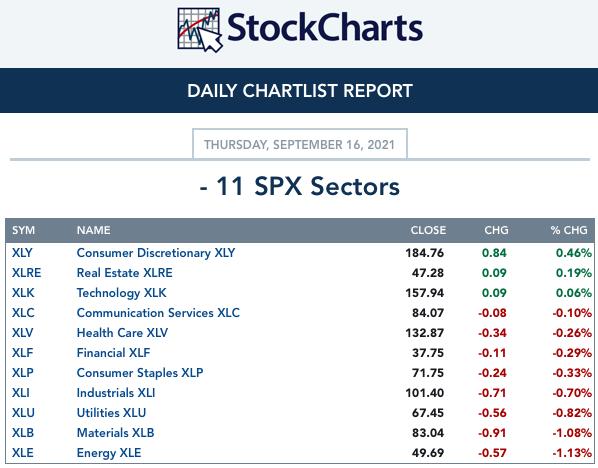Select the XLRE ticker symbol

click(26, 273)
